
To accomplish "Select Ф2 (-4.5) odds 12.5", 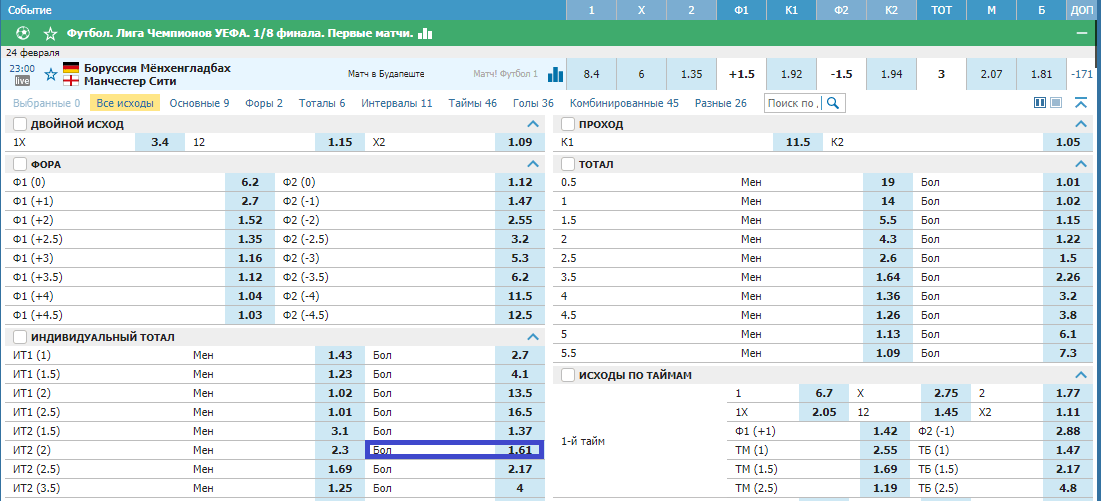I will click(520, 315).
